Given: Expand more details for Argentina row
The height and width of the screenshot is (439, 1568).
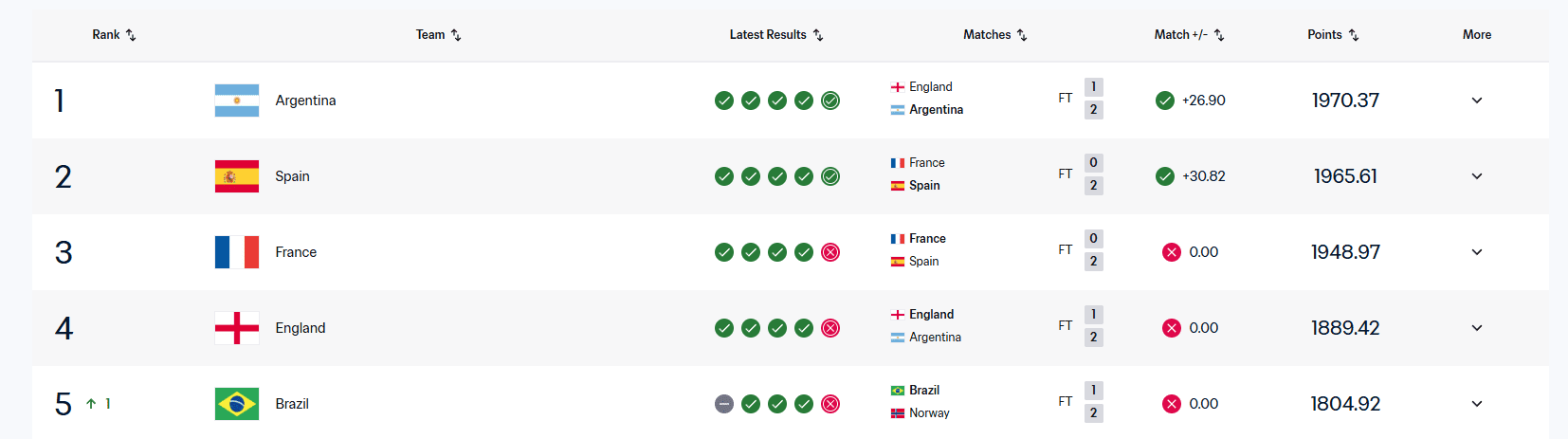Looking at the screenshot, I should (x=1477, y=101).
